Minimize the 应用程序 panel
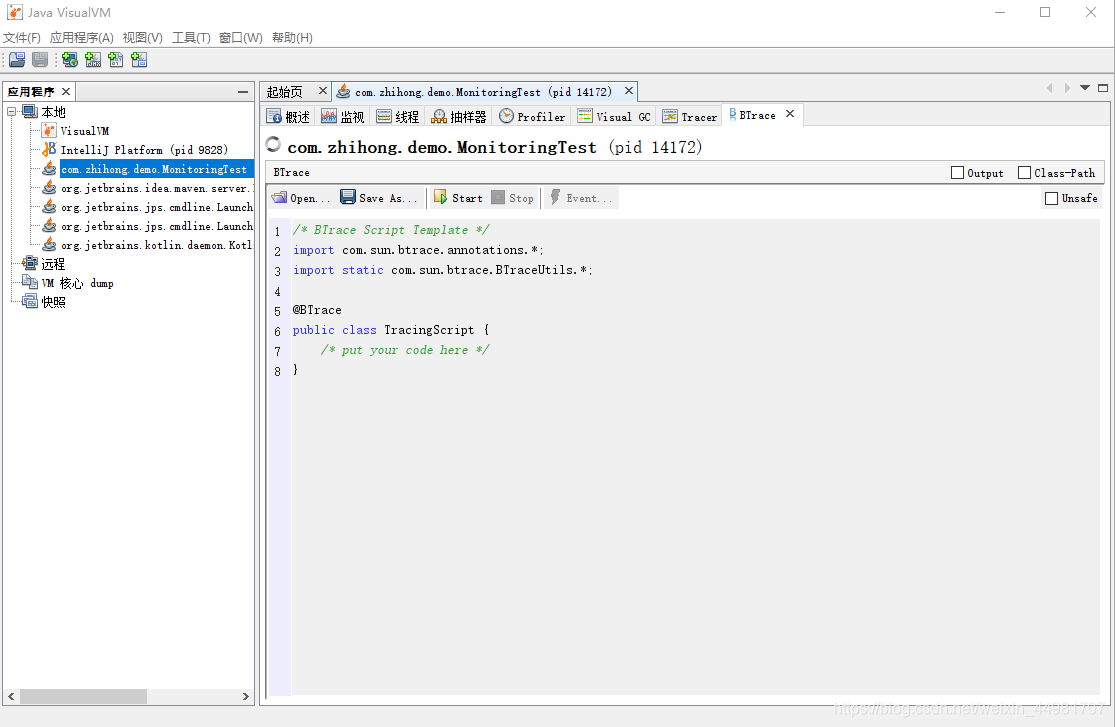The image size is (1115, 727). (x=243, y=92)
